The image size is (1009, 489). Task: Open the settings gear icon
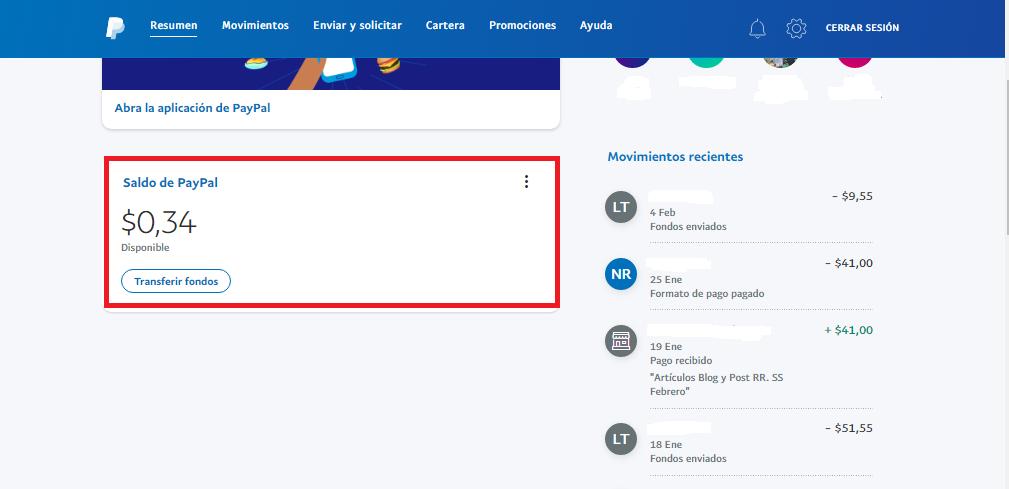coord(796,28)
